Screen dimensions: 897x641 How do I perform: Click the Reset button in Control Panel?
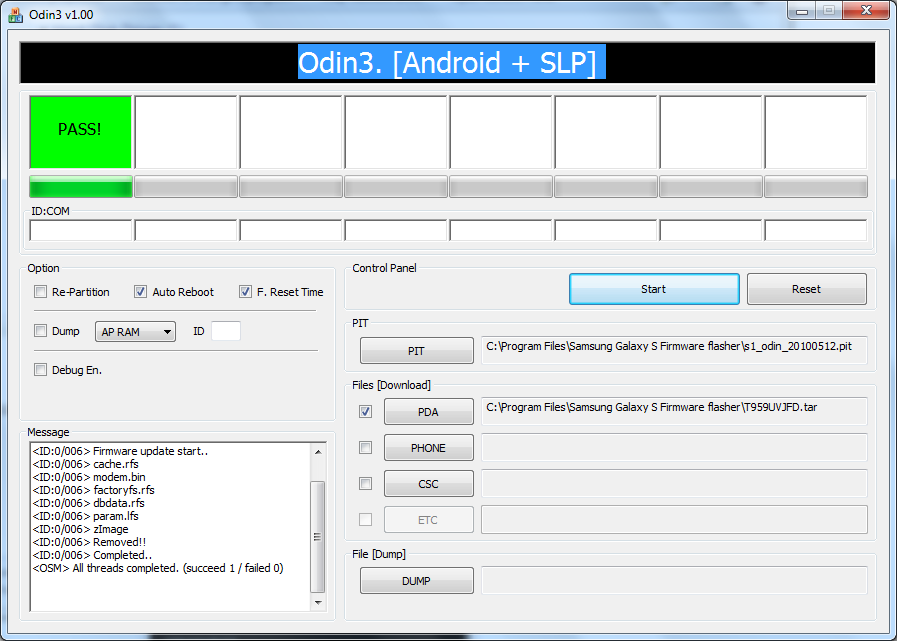coord(807,289)
